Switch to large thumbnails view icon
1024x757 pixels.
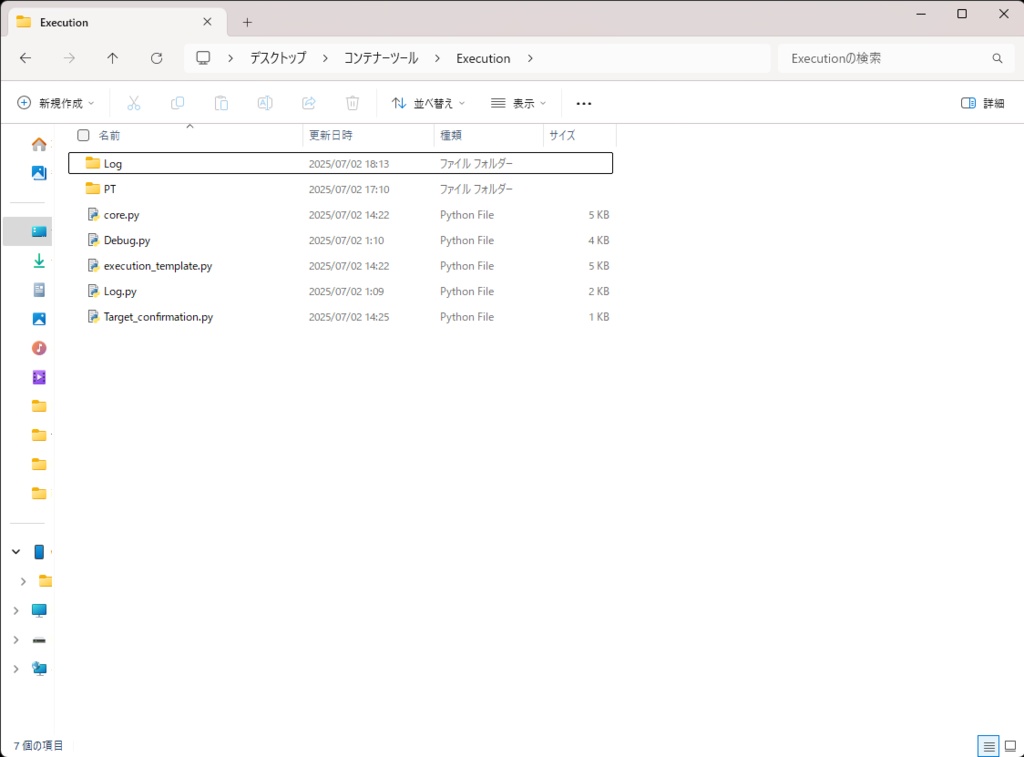pyautogui.click(x=1010, y=745)
